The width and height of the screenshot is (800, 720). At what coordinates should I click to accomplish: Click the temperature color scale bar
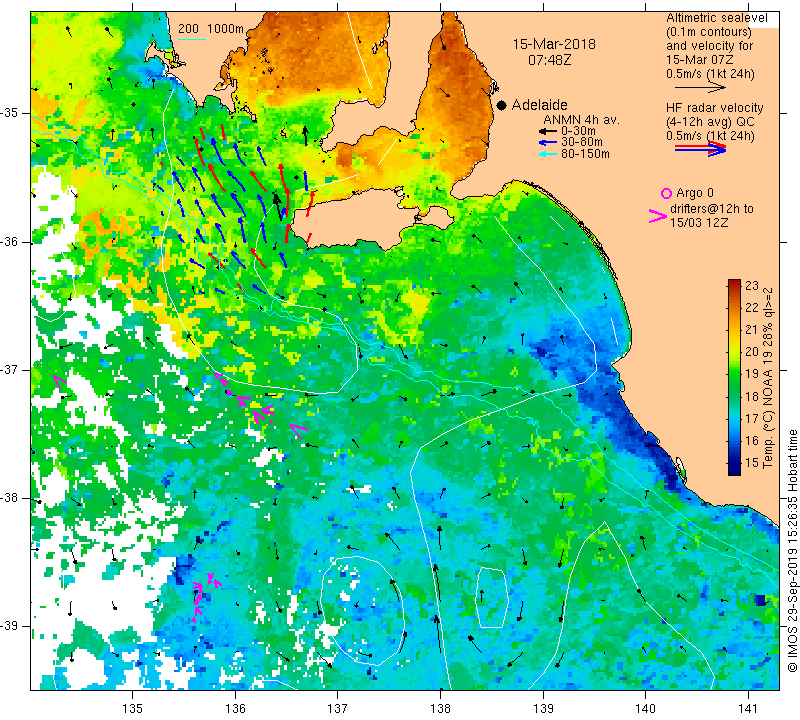734,377
